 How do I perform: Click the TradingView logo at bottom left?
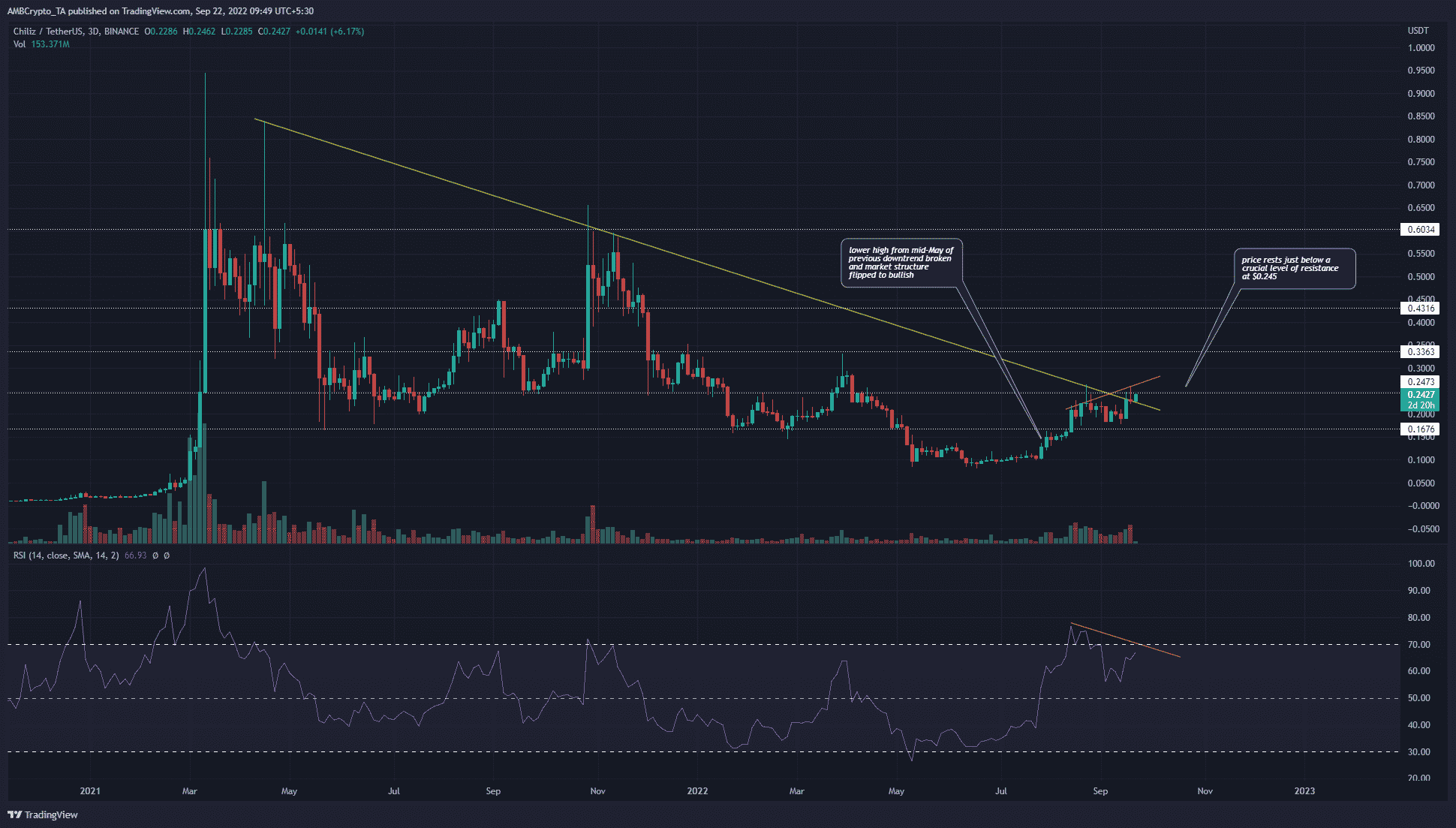(43, 814)
